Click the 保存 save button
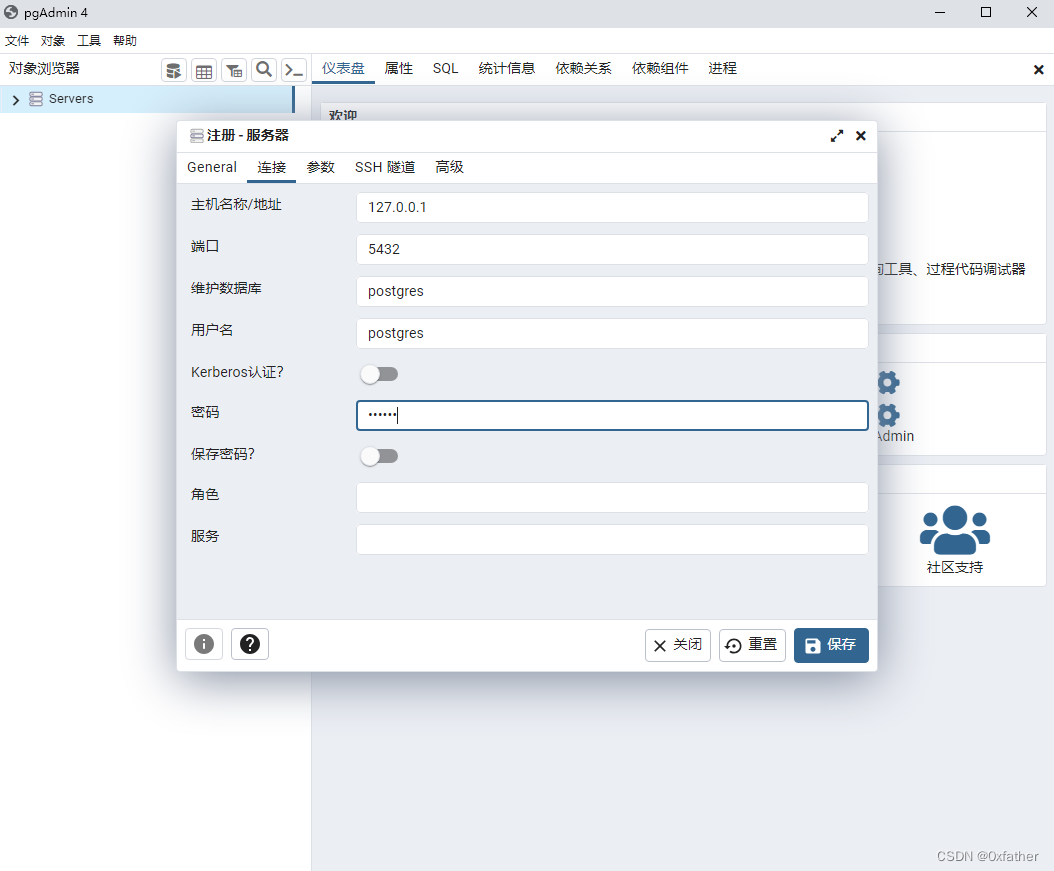The image size is (1054, 871). 831,644
